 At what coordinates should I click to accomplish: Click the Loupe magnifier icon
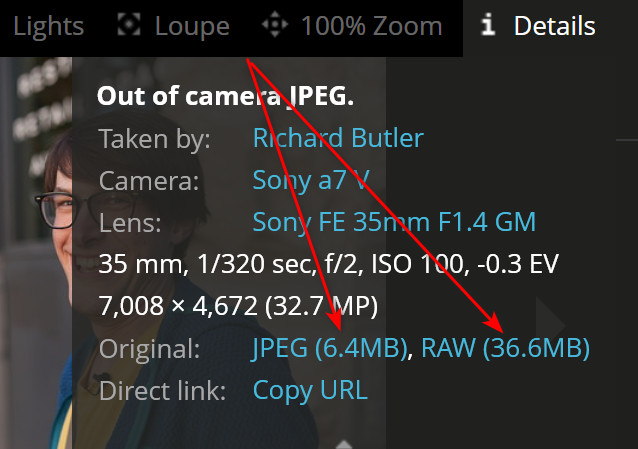coord(127,25)
